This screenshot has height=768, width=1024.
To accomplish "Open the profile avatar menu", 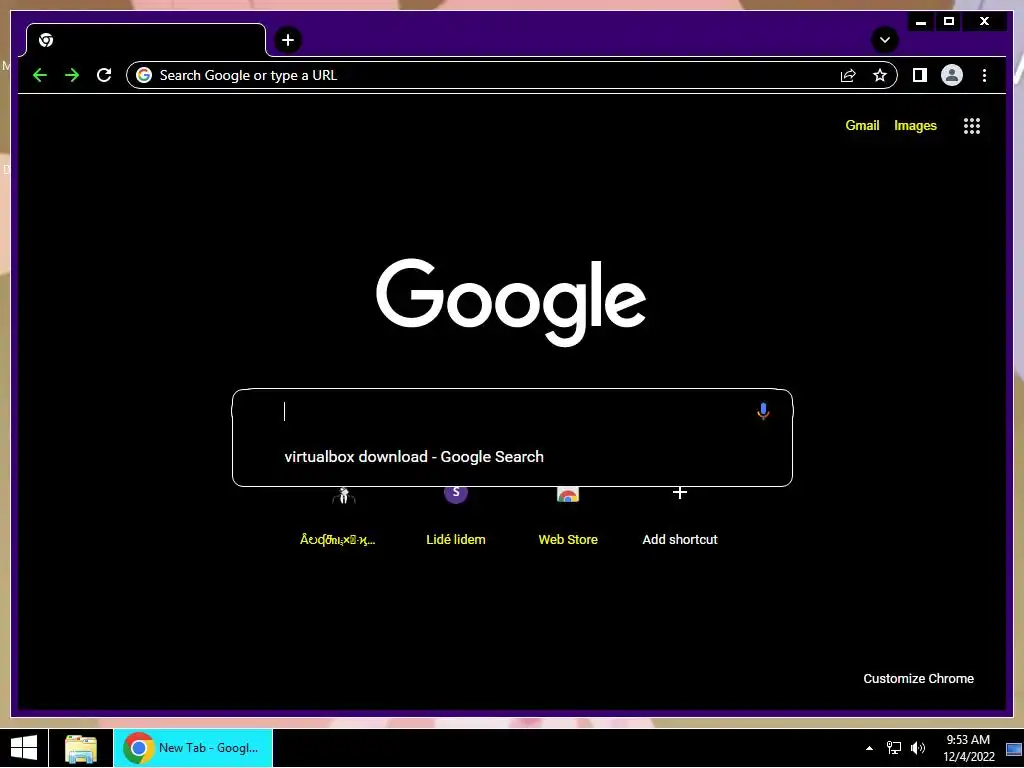I will (x=952, y=75).
